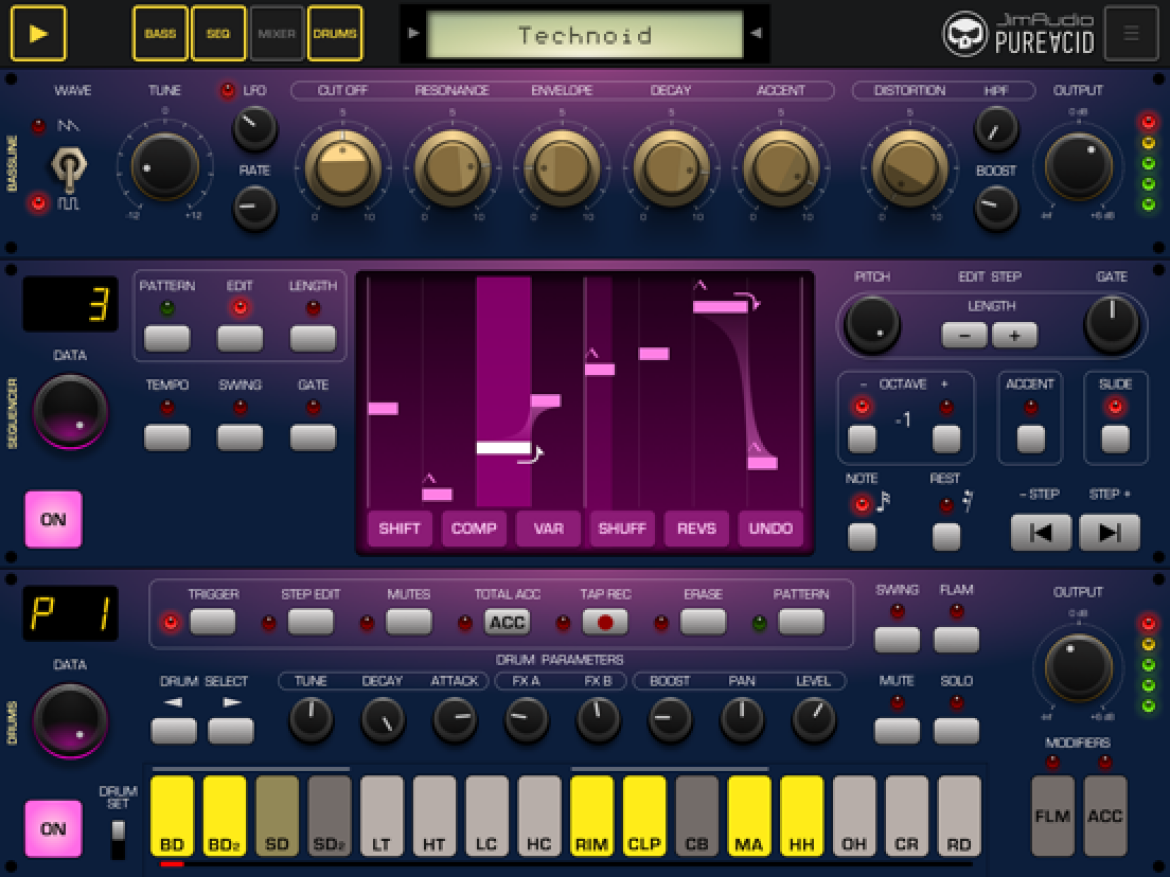This screenshot has width=1170, height=877.
Task: Click the drums MUTES button
Action: click(409, 622)
